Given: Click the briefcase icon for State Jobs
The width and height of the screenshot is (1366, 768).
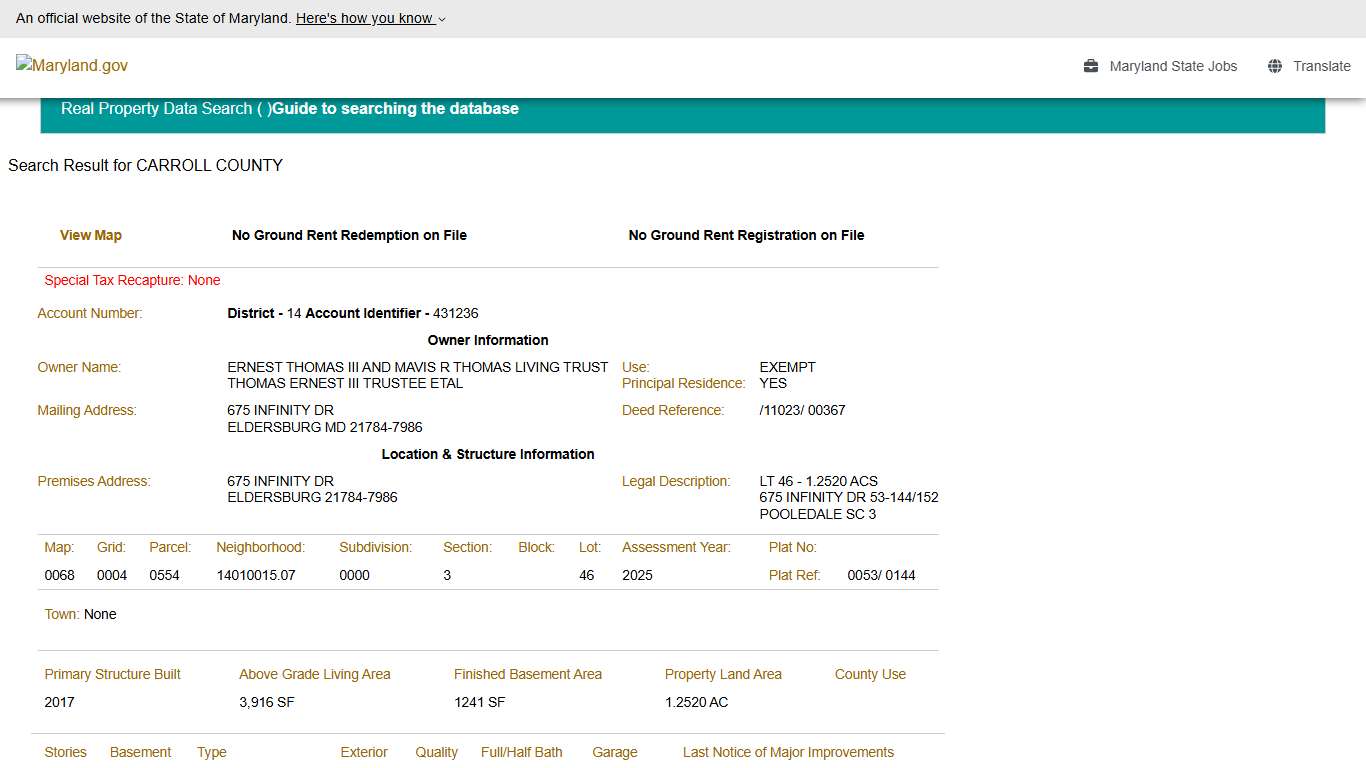Looking at the screenshot, I should tap(1091, 66).
